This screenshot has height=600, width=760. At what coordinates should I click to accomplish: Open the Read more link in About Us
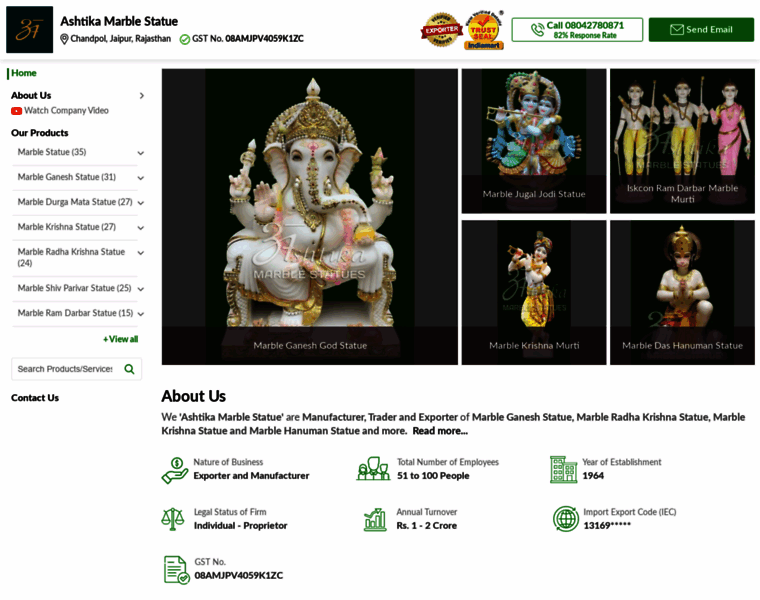(x=440, y=431)
